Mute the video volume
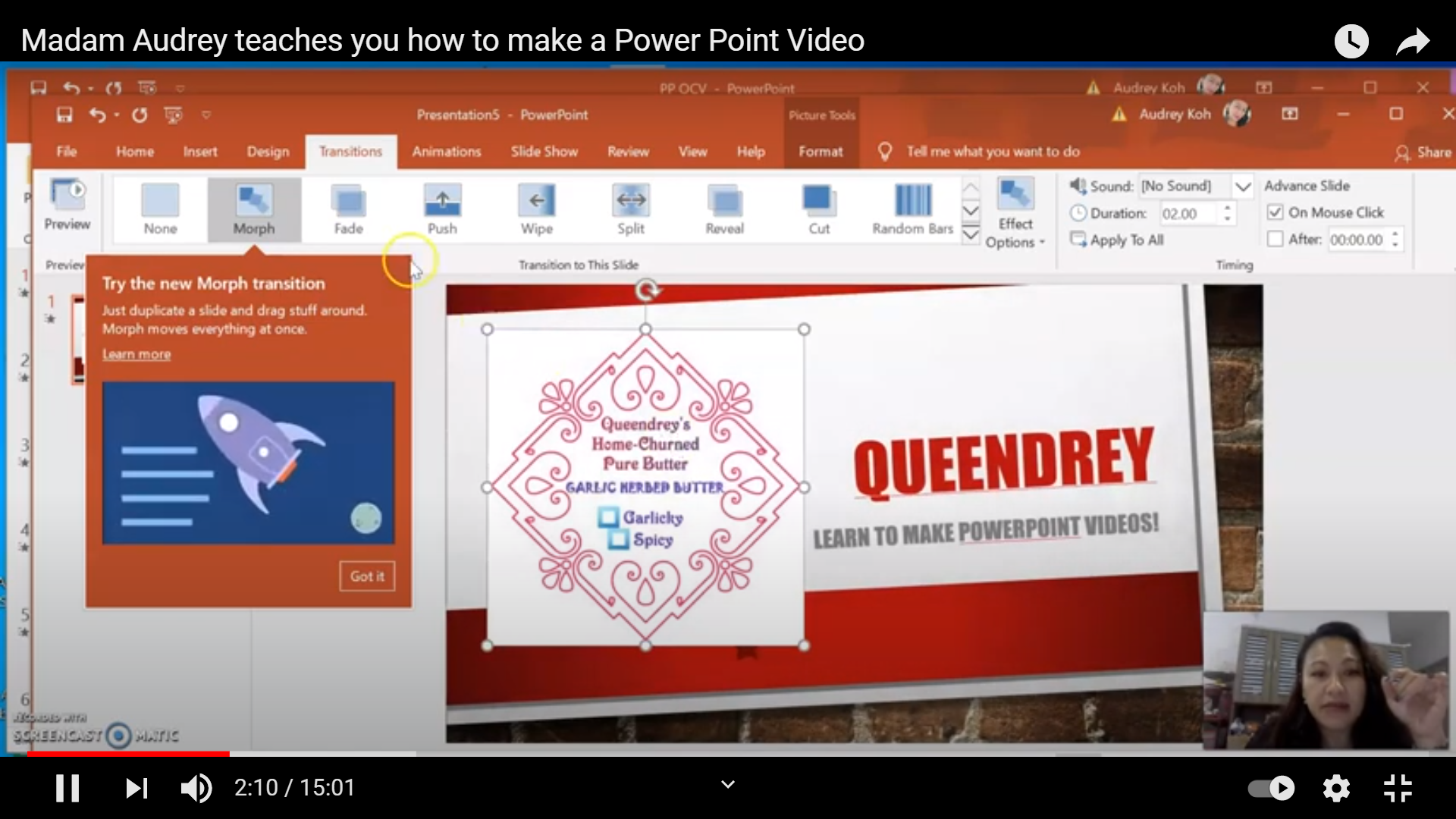This screenshot has width=1456, height=819. (x=196, y=788)
